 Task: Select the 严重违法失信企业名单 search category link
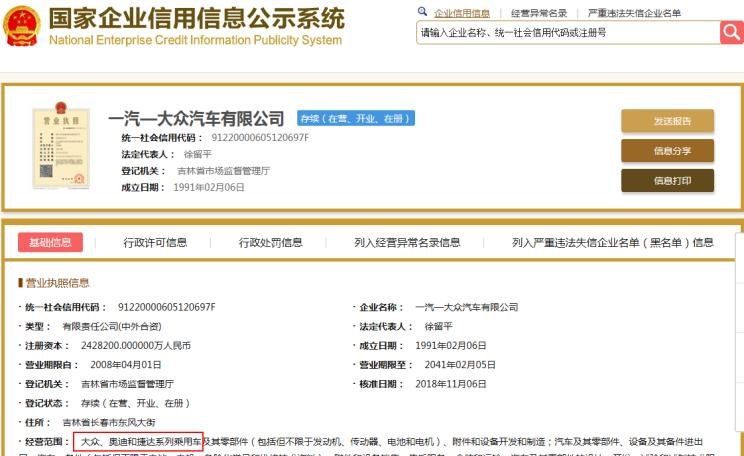(634, 13)
